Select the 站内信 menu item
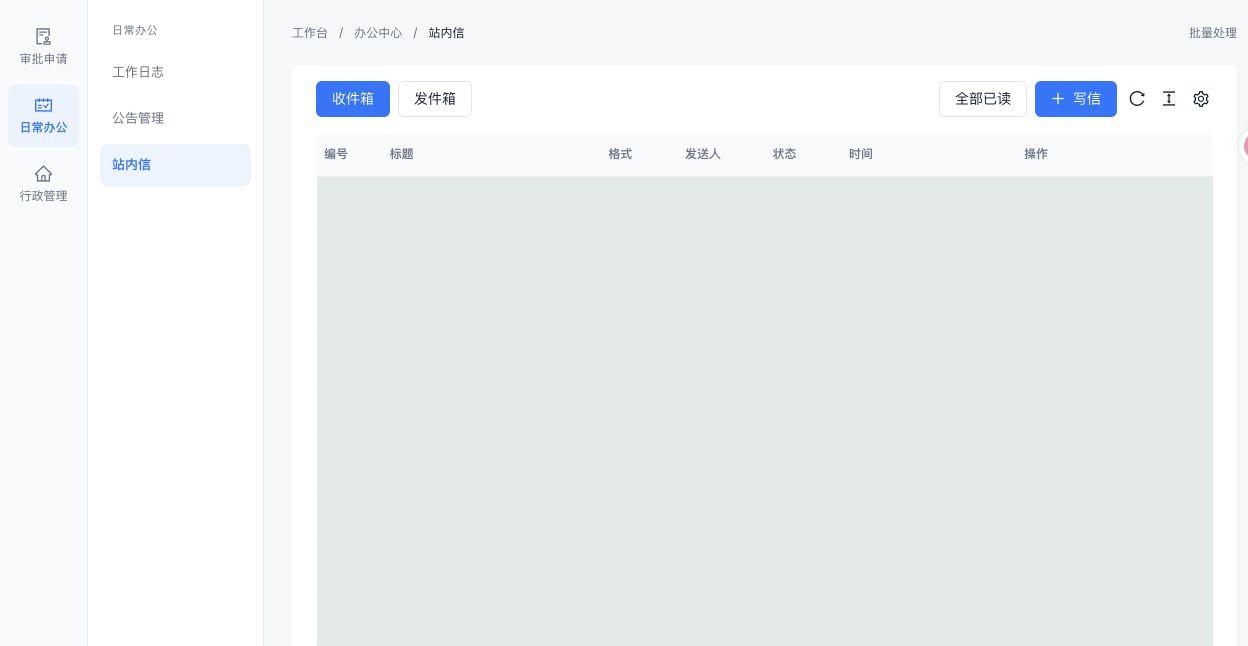 [x=175, y=165]
